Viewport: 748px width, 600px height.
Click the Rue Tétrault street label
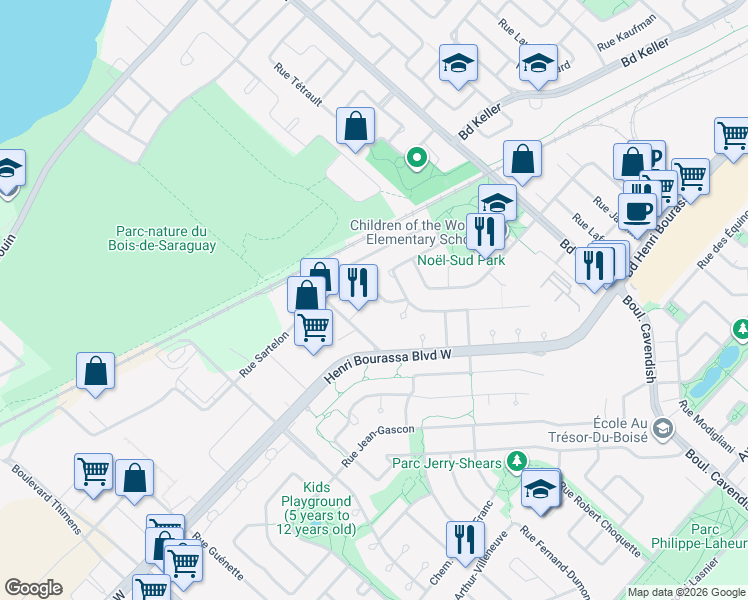[x=299, y=84]
